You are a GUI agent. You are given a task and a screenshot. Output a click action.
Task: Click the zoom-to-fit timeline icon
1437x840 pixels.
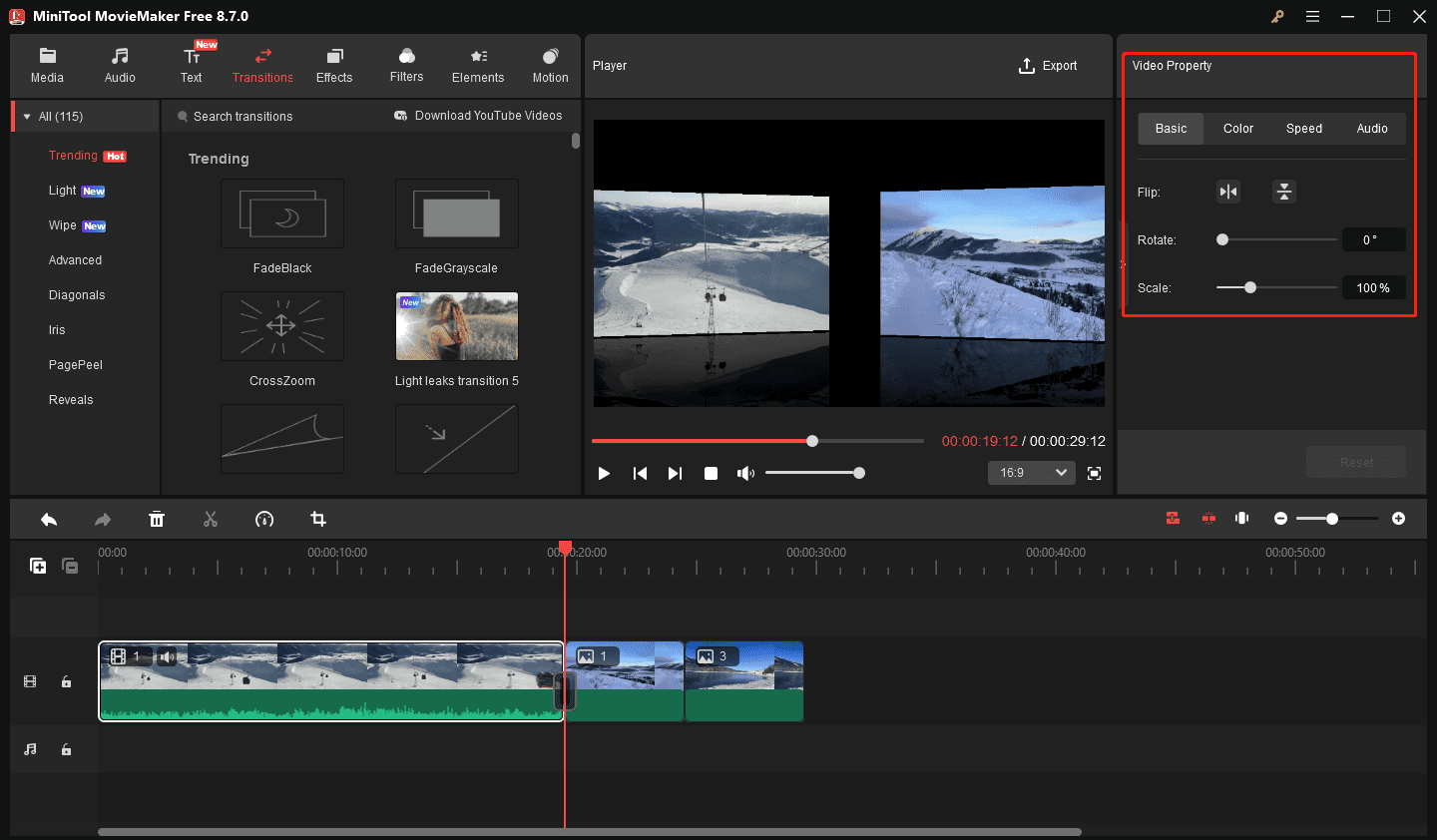[1242, 519]
